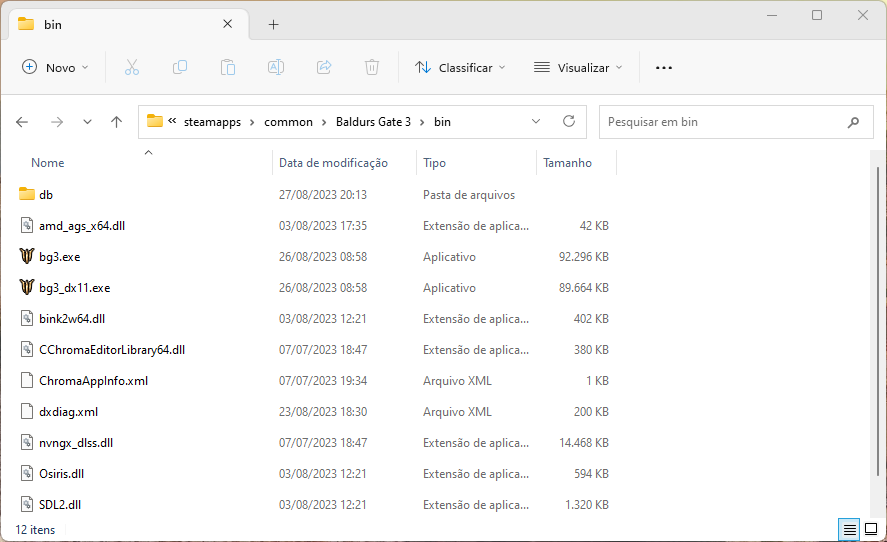Go back with the left arrow

coord(22,122)
